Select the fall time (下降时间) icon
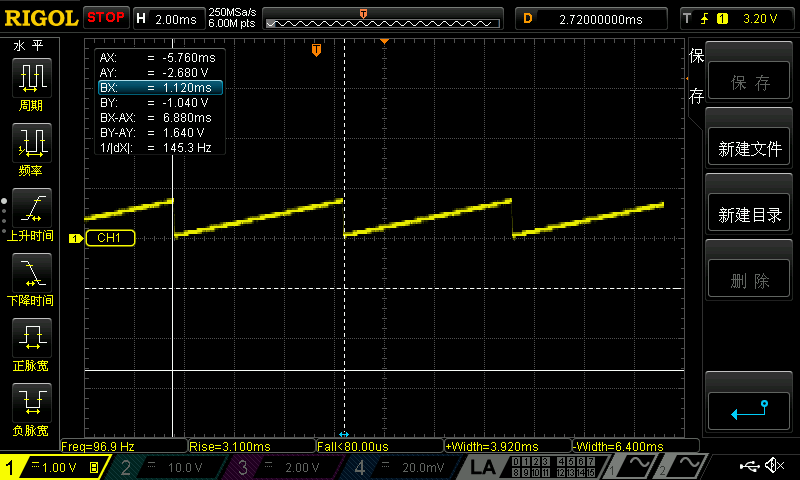The width and height of the screenshot is (800, 480). pyautogui.click(x=32, y=273)
